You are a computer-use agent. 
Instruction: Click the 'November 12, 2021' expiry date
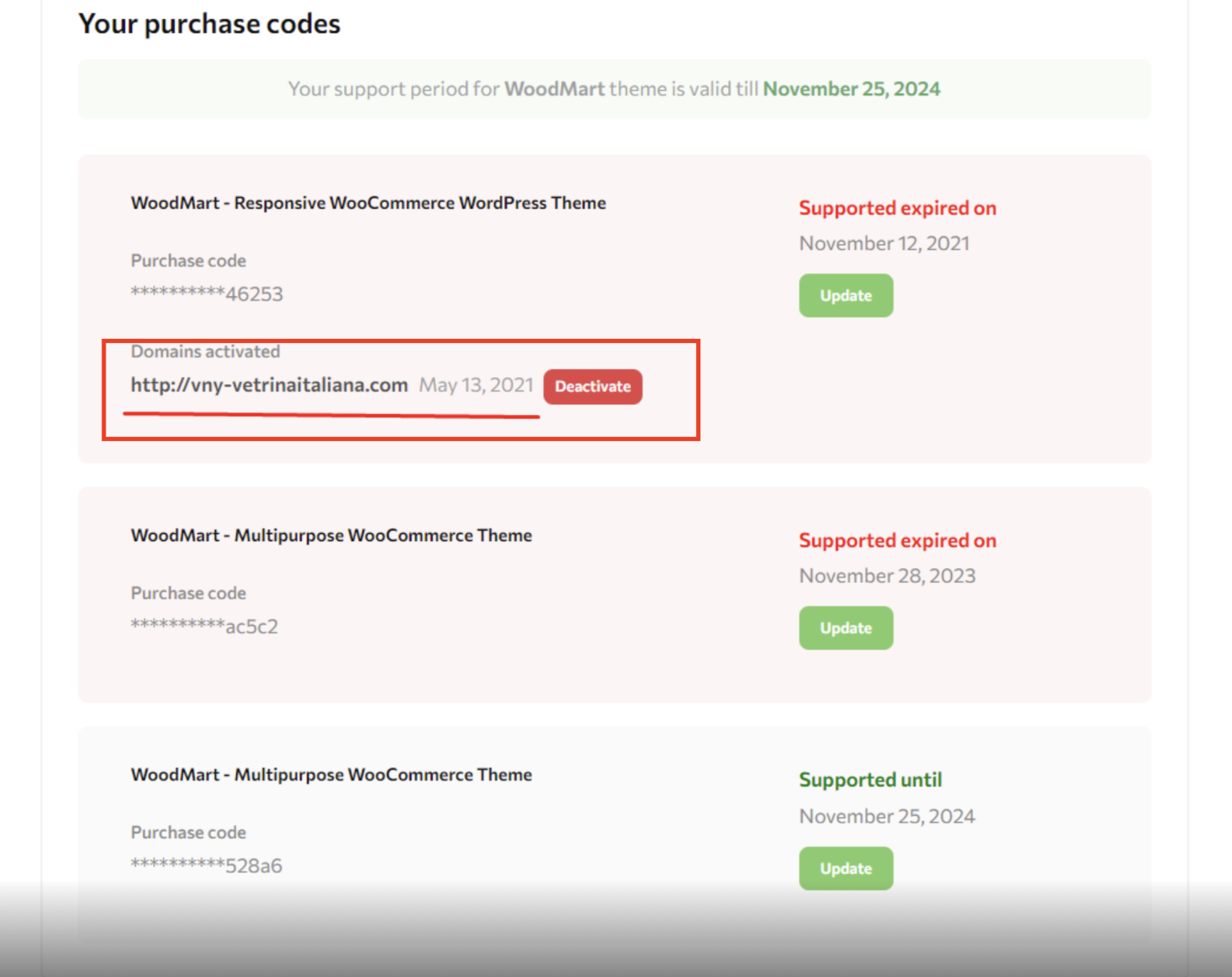[885, 243]
